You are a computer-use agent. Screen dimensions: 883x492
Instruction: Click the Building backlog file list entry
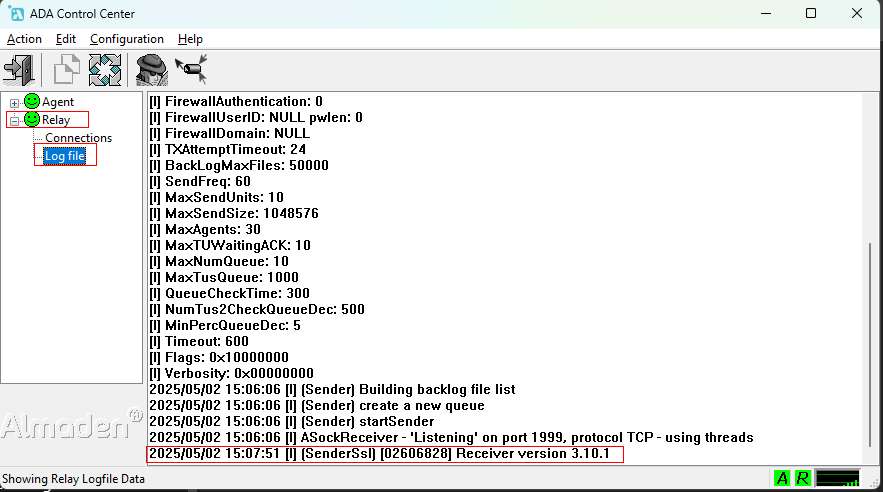tap(332, 389)
